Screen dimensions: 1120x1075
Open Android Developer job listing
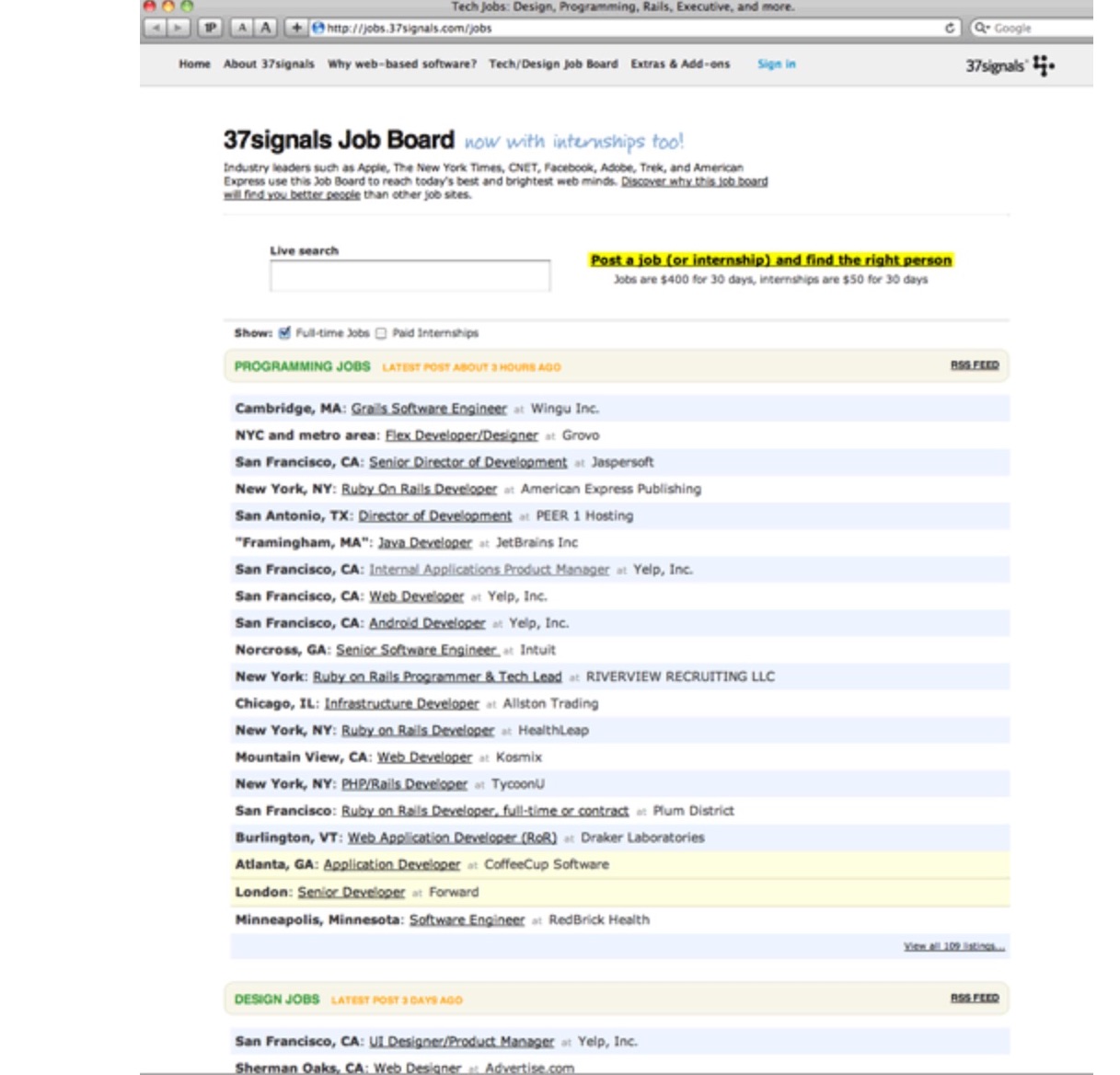click(x=427, y=623)
